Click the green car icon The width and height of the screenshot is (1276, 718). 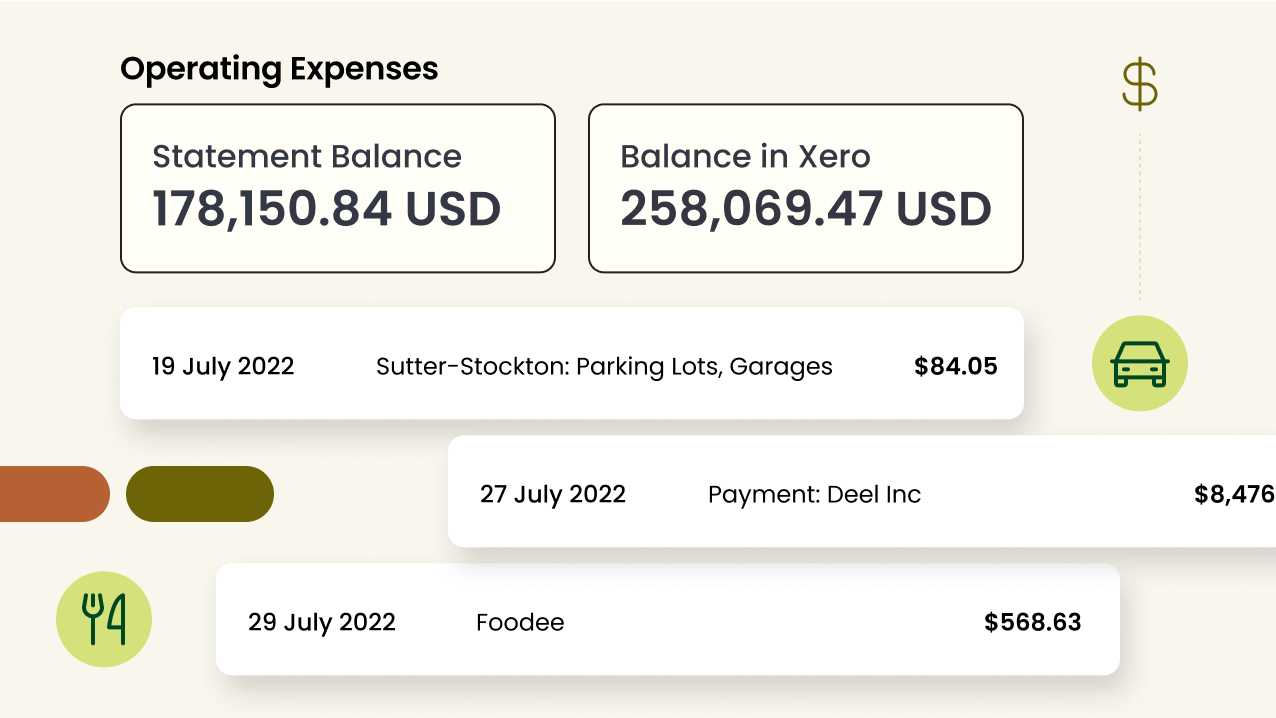tap(1140, 363)
